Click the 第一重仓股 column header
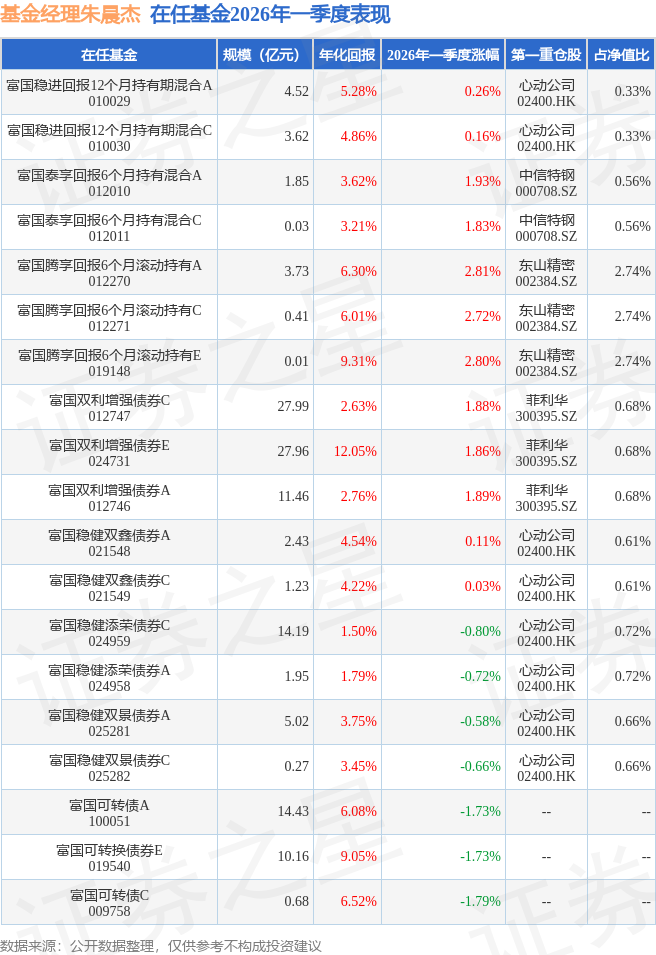 (x=546, y=55)
